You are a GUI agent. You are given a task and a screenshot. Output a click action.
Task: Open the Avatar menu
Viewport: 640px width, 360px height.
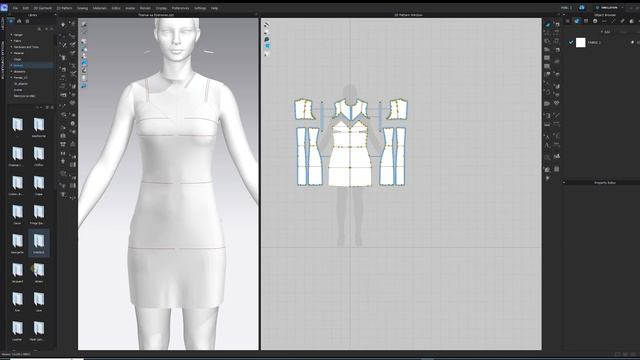coord(130,8)
